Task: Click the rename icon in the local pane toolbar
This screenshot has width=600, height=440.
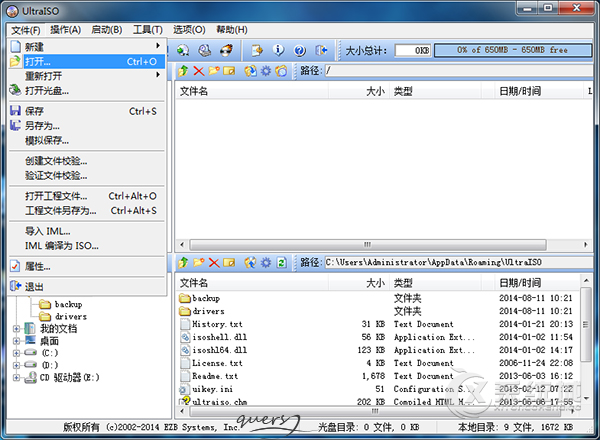Action: click(x=229, y=262)
